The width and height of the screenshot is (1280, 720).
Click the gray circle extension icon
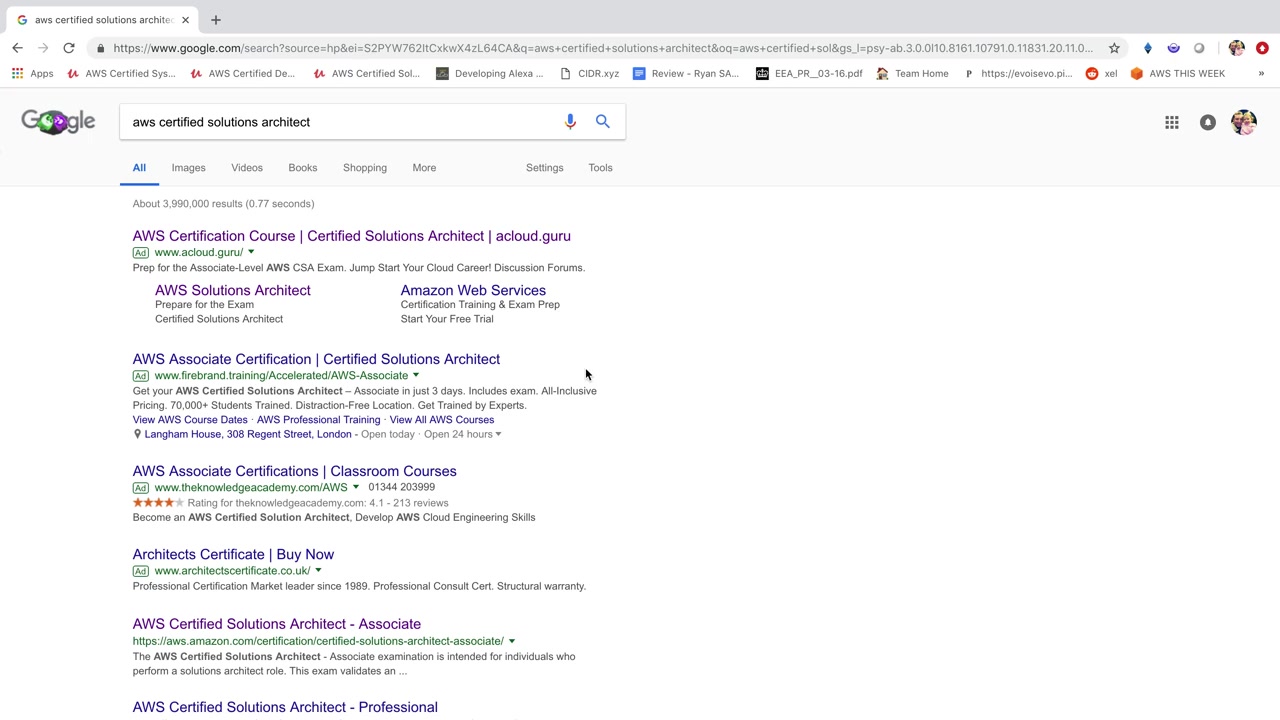pos(1199,48)
